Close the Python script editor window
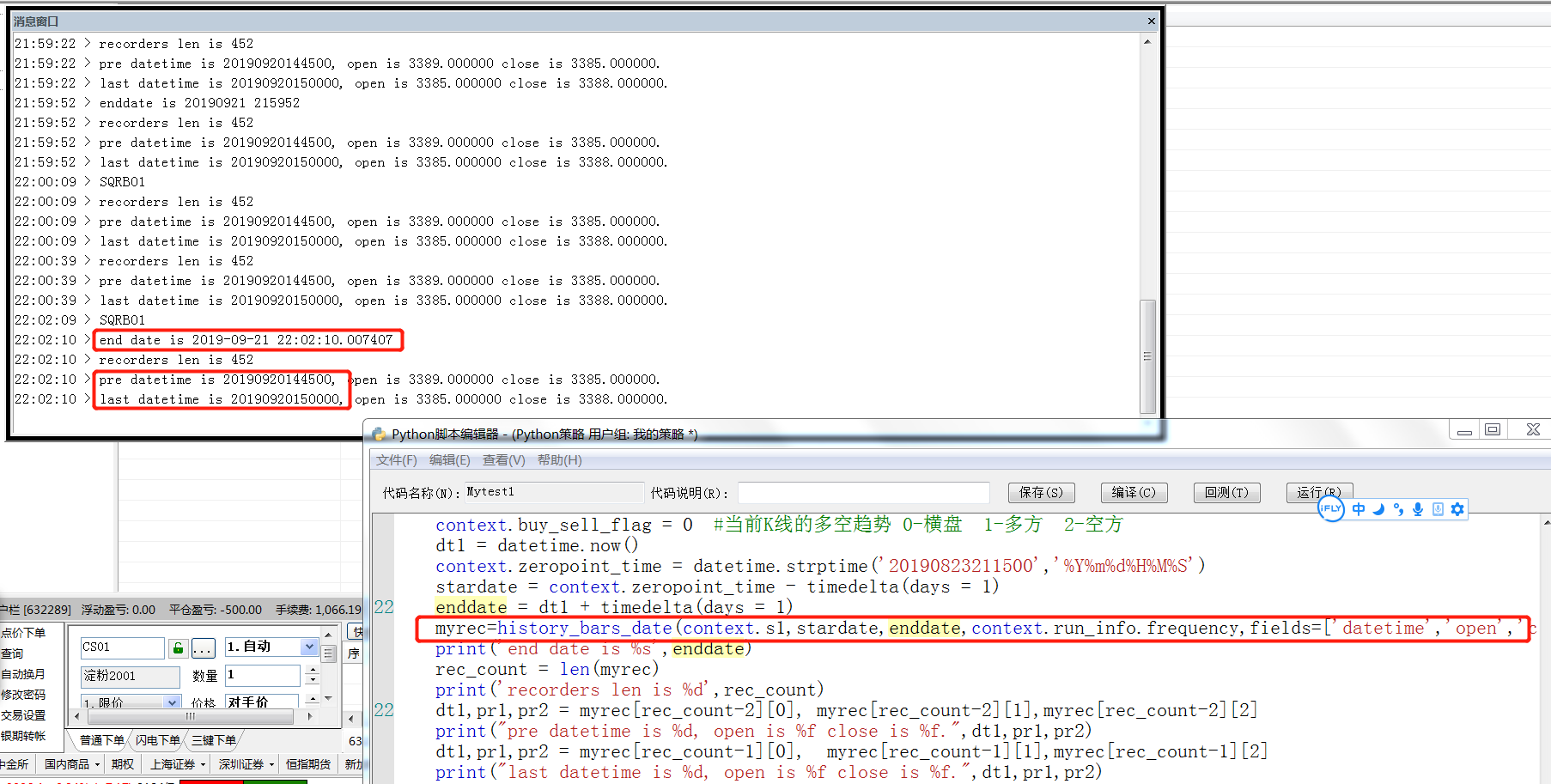This screenshot has height=784, width=1551. point(1533,429)
